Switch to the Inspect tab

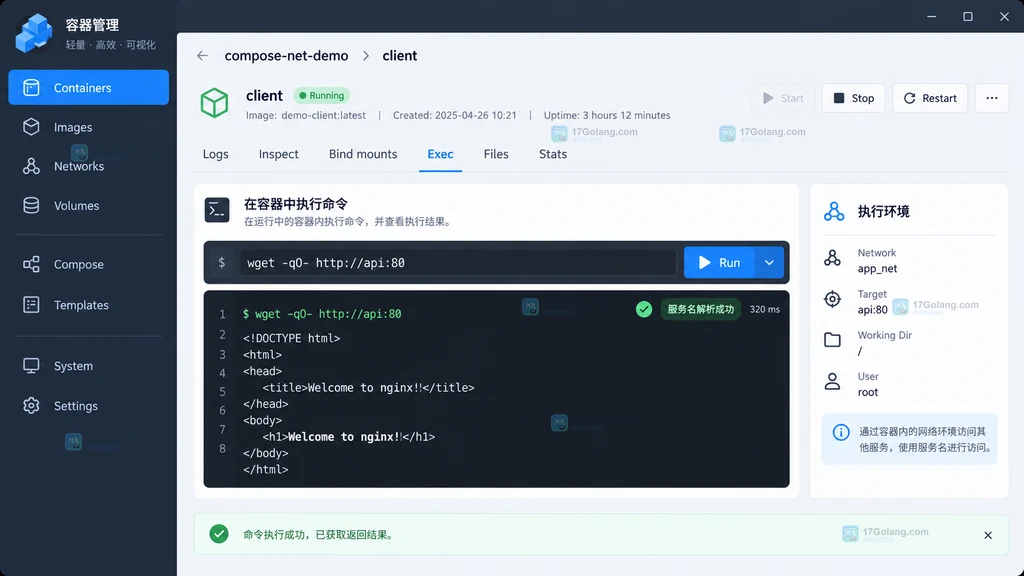coord(278,154)
